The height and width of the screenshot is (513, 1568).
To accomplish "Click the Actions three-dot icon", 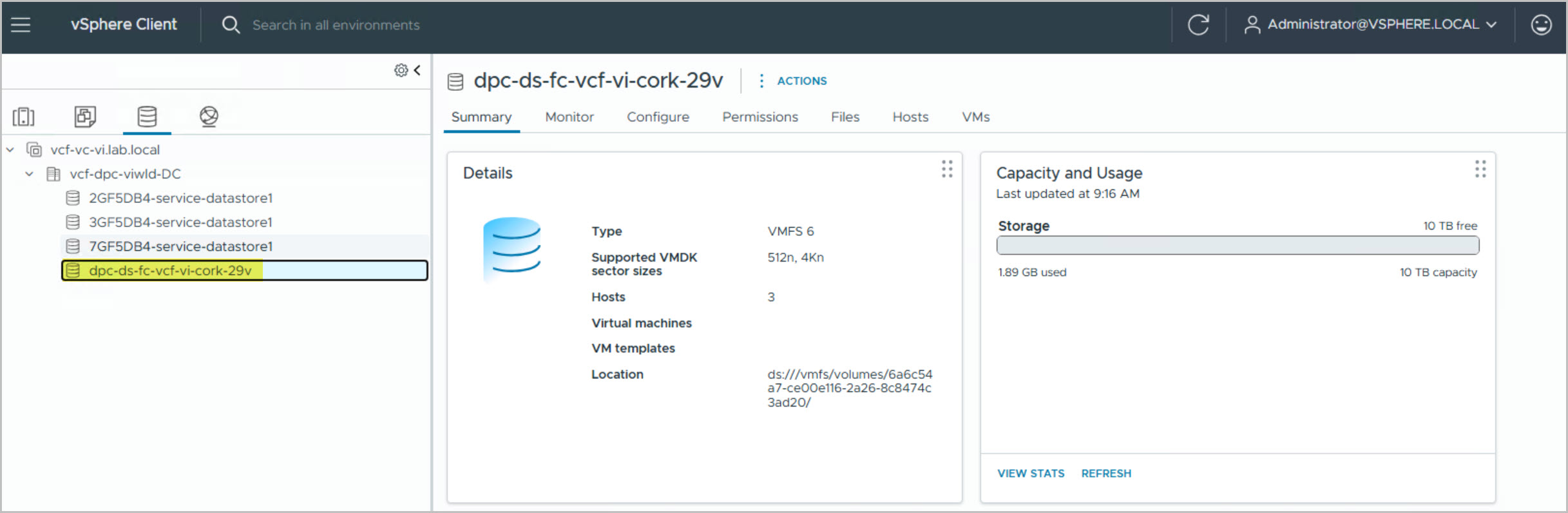I will click(761, 81).
